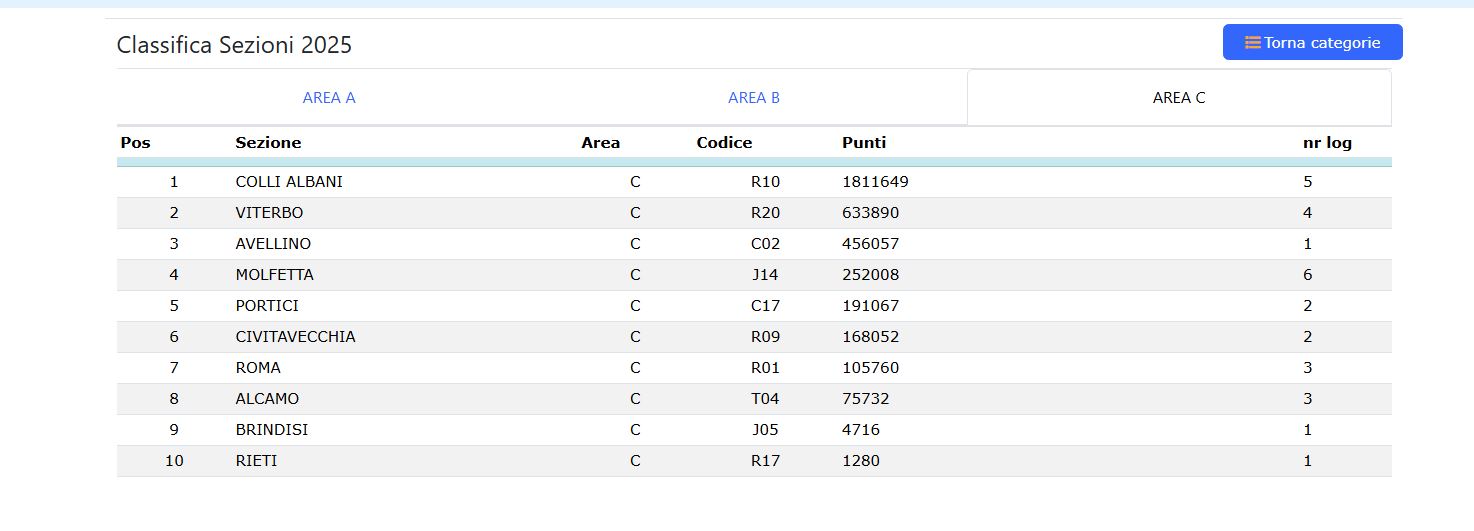Switch to the AREA A tab

coord(329,97)
